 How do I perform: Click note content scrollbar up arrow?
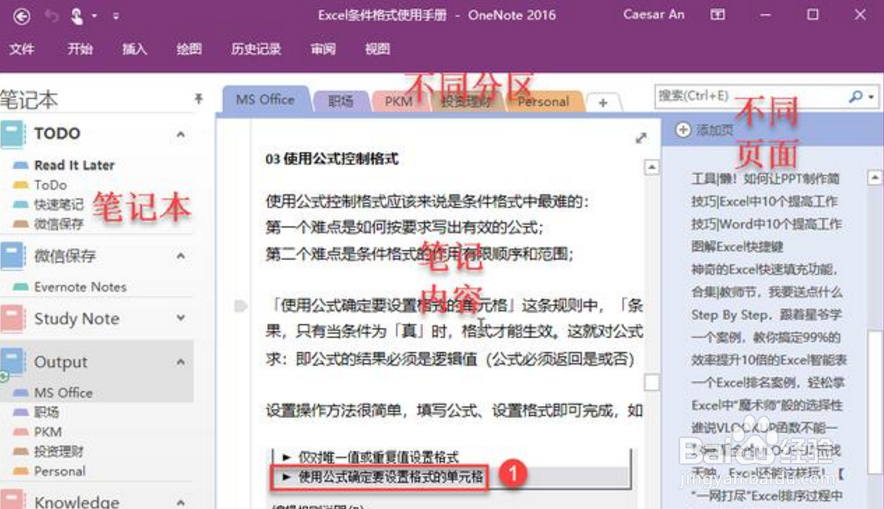651,167
